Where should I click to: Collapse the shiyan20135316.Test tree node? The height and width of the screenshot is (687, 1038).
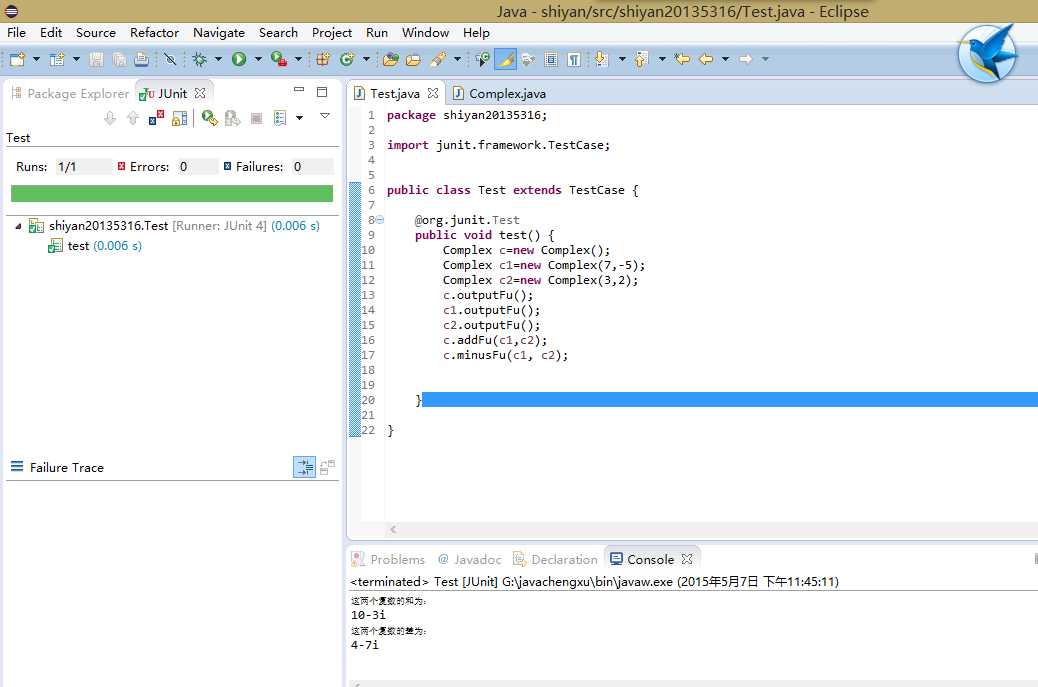[x=18, y=226]
